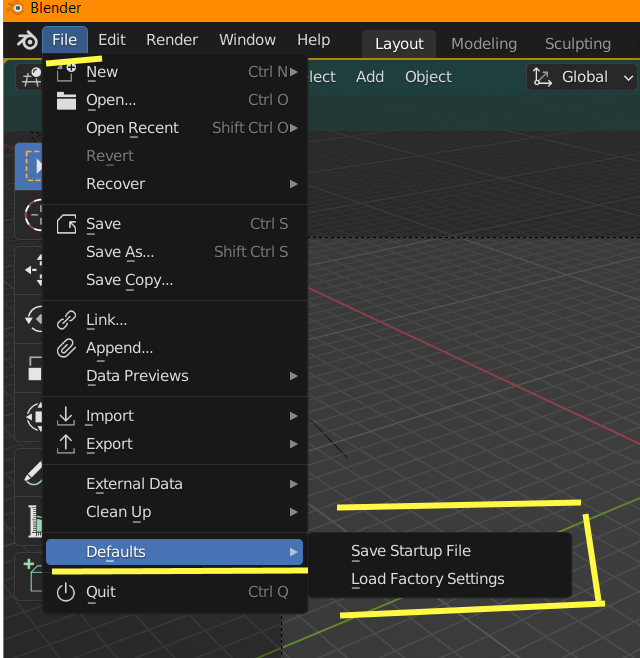This screenshot has height=658, width=640.
Task: Expand the Data Previews submenu
Action: (175, 376)
